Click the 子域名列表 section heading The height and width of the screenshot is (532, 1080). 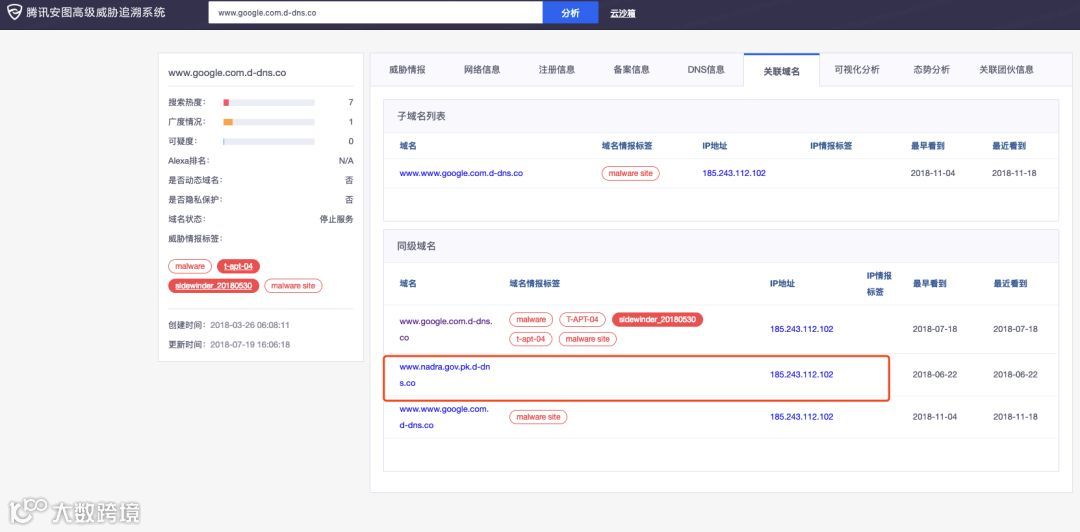tap(422, 116)
